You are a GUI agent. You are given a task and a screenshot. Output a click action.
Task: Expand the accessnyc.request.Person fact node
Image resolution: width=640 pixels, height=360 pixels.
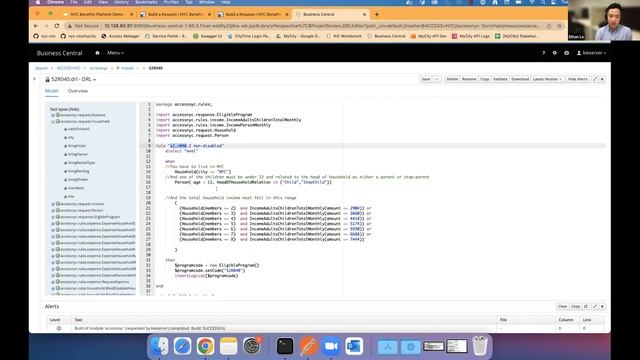point(53,211)
